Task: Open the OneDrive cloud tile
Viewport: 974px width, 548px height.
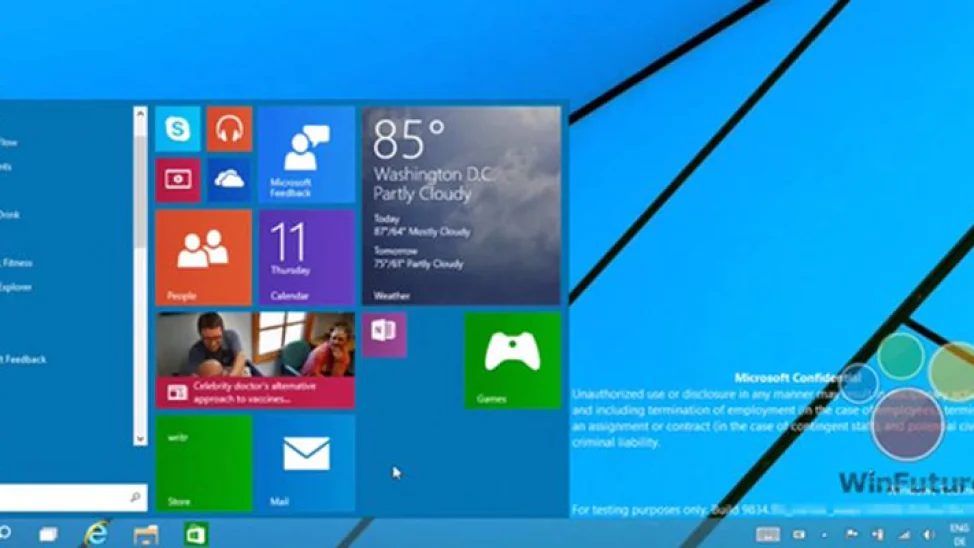Action: pos(229,180)
